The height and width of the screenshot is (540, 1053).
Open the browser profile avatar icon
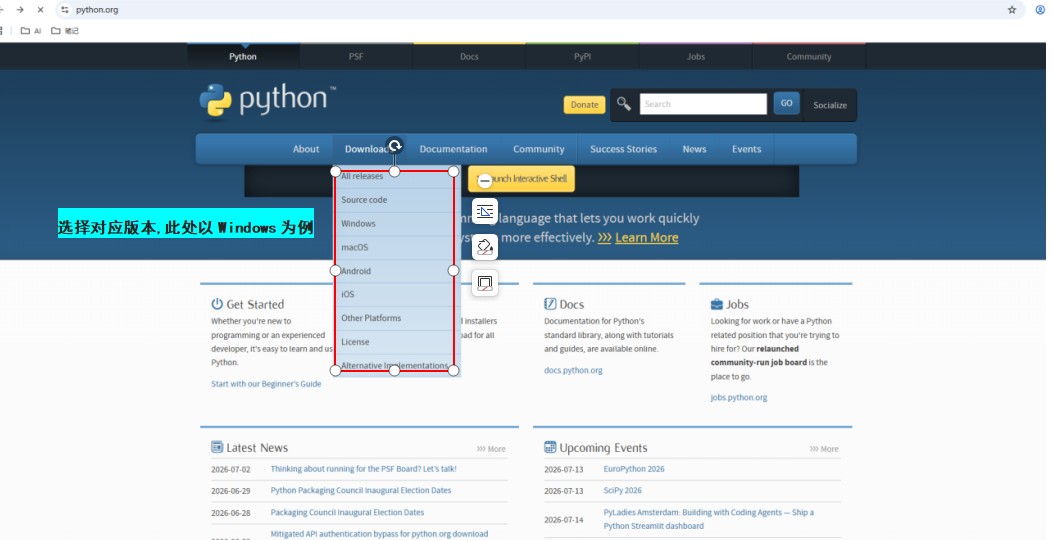tap(1040, 9)
